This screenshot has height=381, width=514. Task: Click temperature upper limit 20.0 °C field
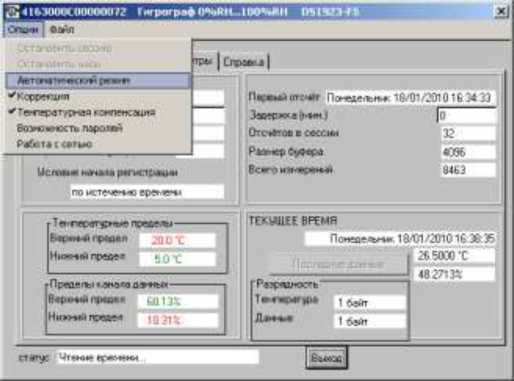point(177,240)
